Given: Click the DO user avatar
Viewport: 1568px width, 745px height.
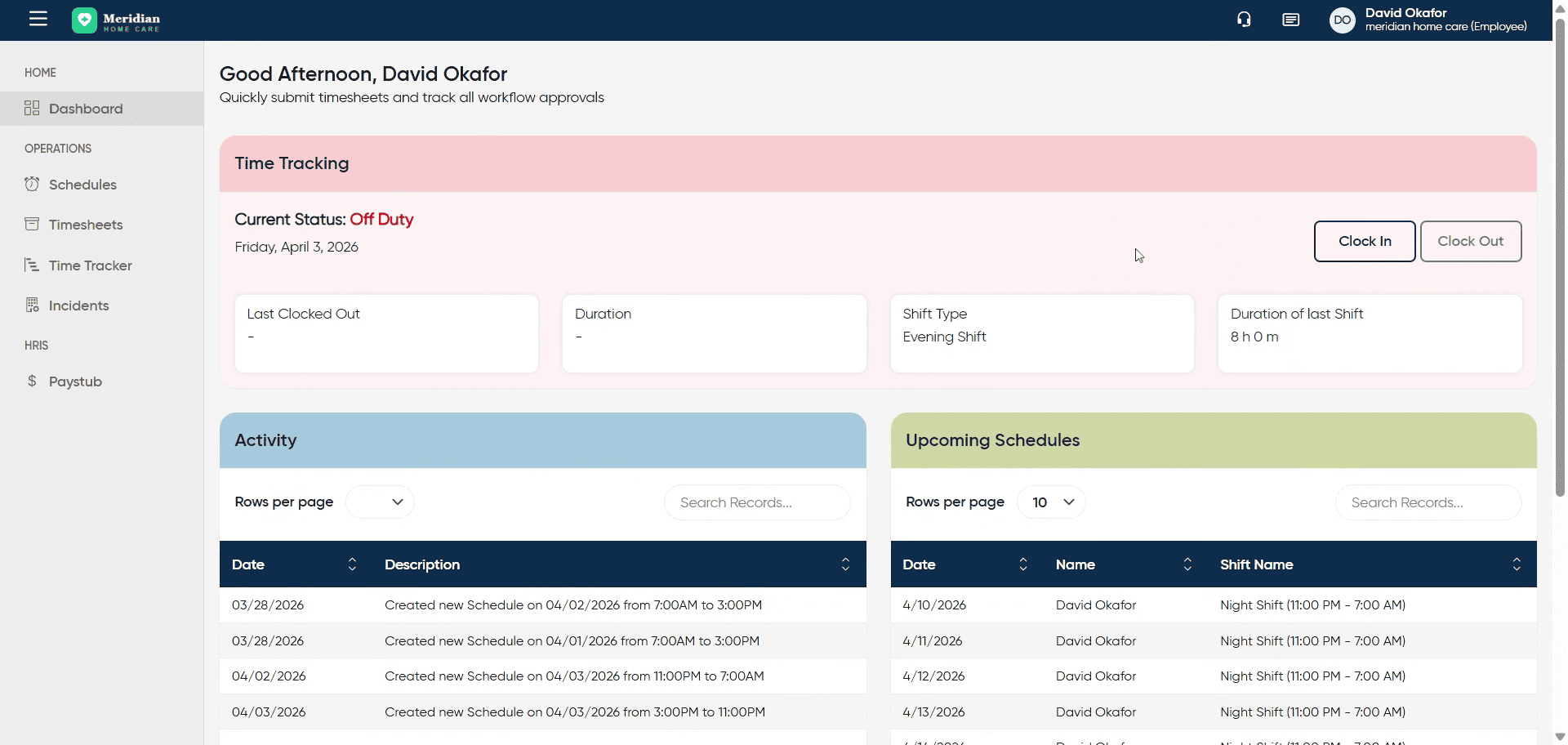Looking at the screenshot, I should pyautogui.click(x=1342, y=20).
